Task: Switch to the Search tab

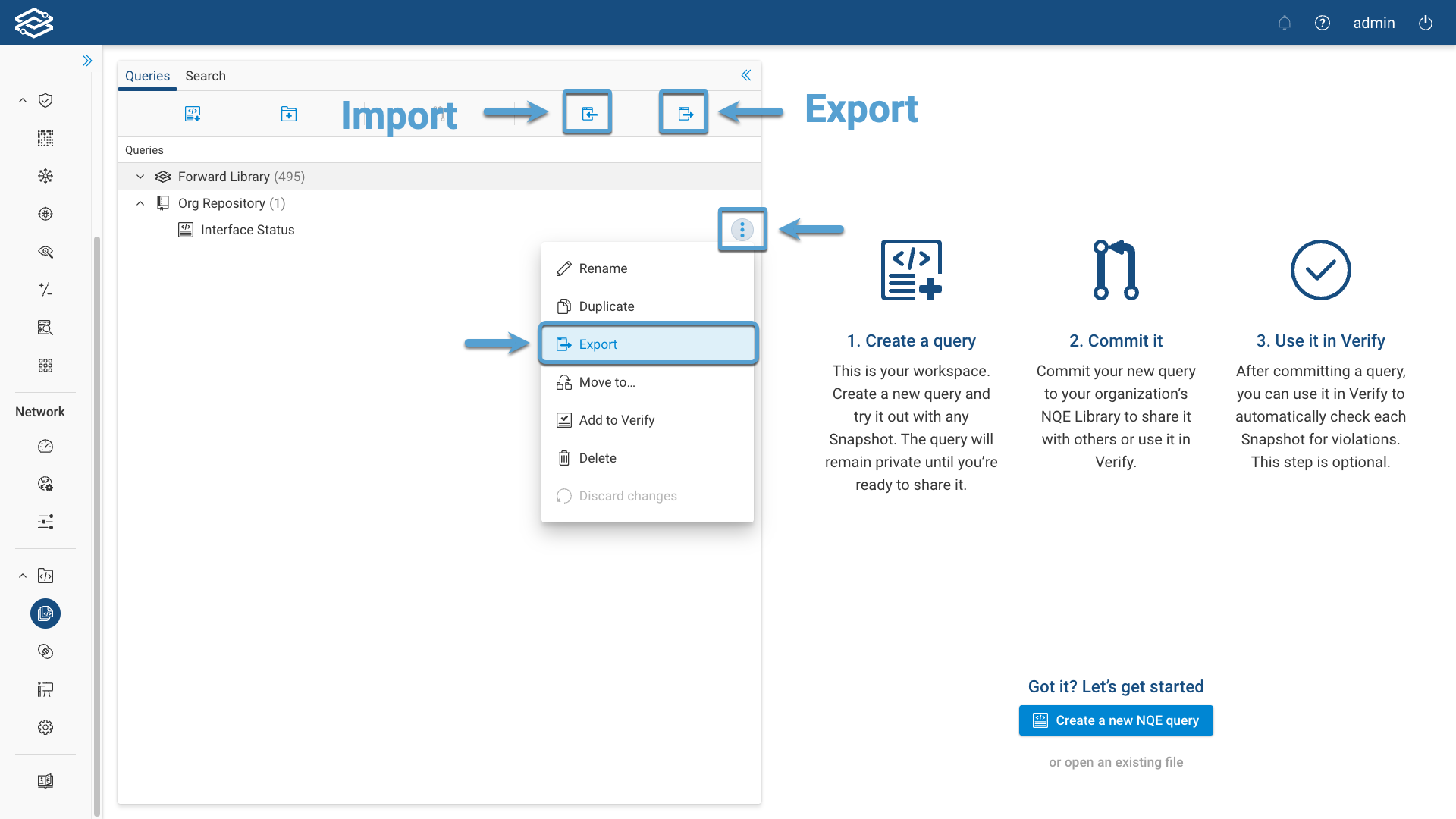Action: coord(205,76)
